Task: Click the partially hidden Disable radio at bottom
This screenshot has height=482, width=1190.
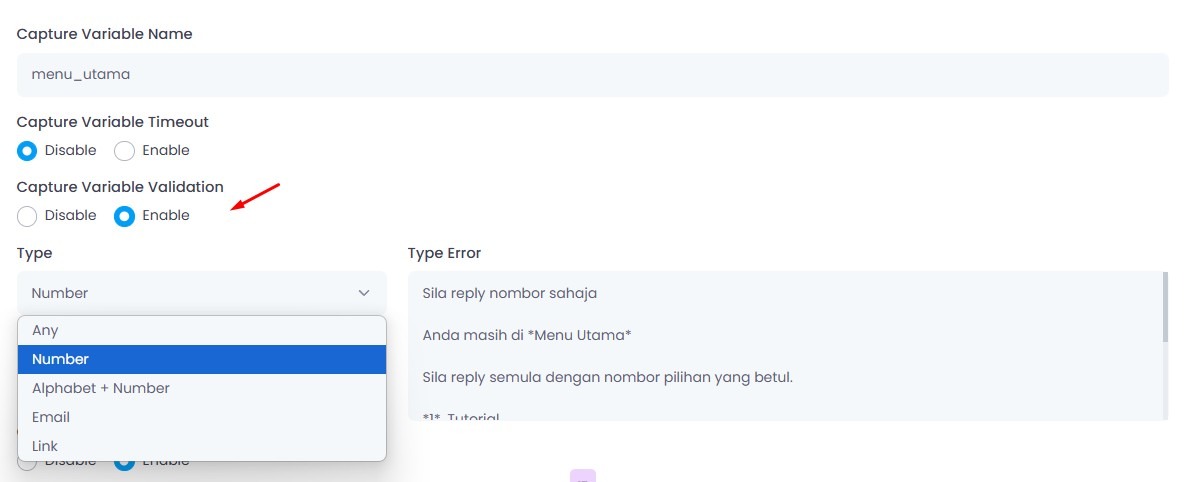Action: (x=27, y=462)
